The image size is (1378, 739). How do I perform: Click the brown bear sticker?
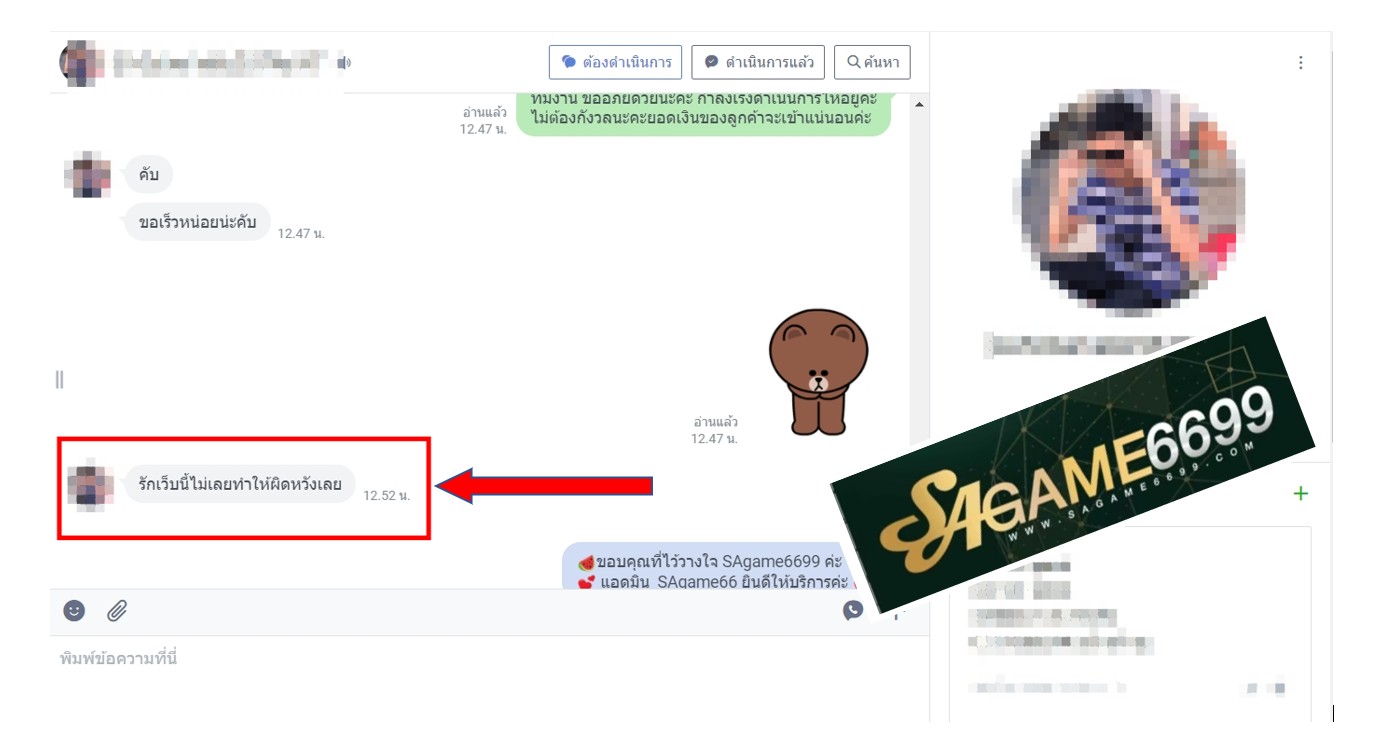(x=818, y=371)
